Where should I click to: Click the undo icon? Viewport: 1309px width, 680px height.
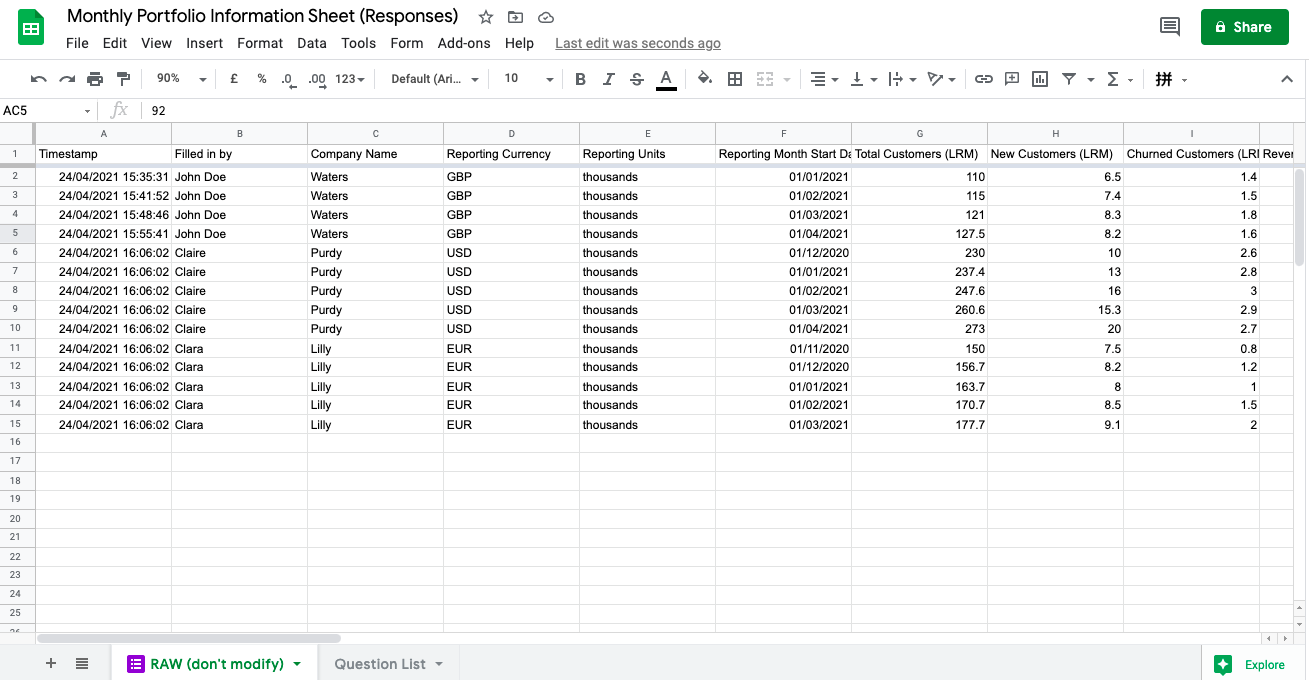39,79
